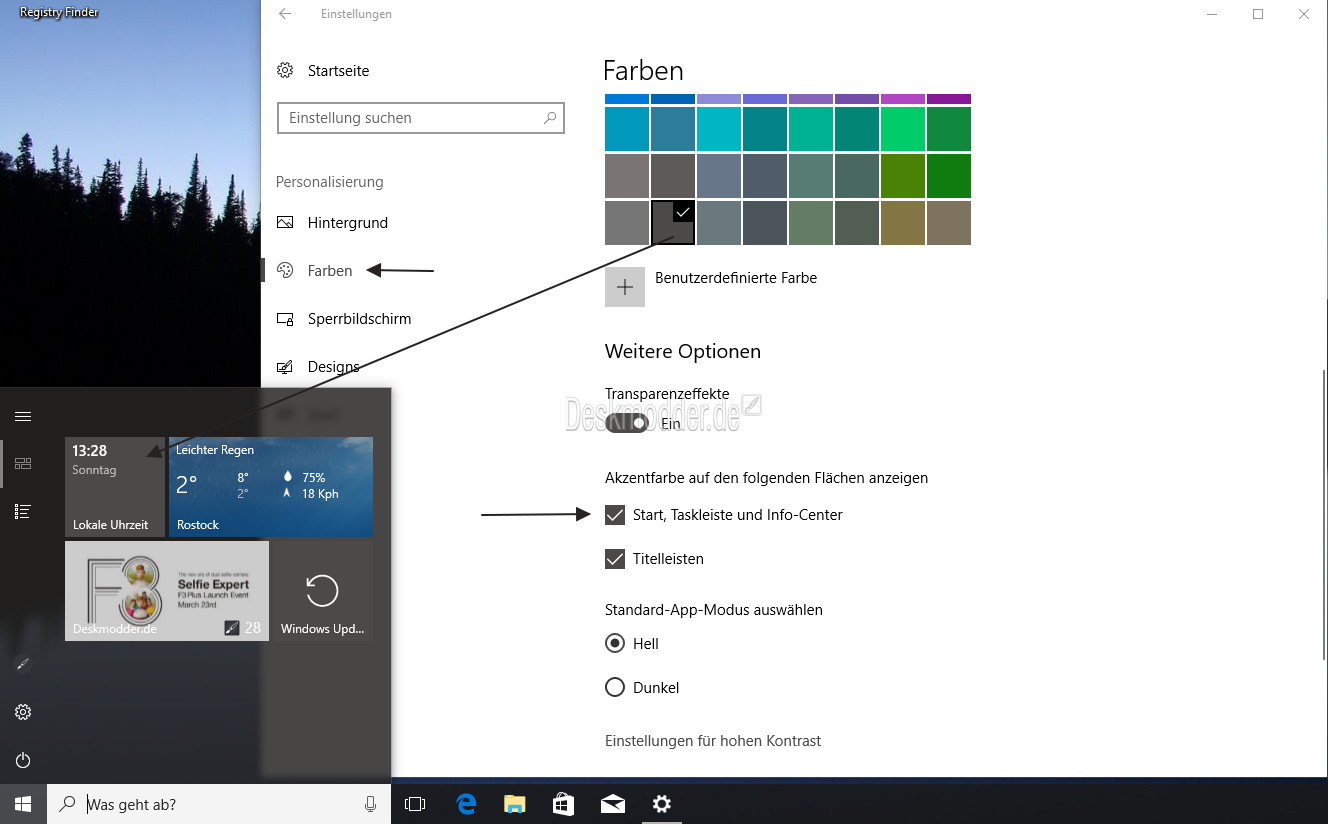Image resolution: width=1328 pixels, height=824 pixels.
Task: Click the Cortana 'Was geht ab?' search box
Action: pos(219,804)
